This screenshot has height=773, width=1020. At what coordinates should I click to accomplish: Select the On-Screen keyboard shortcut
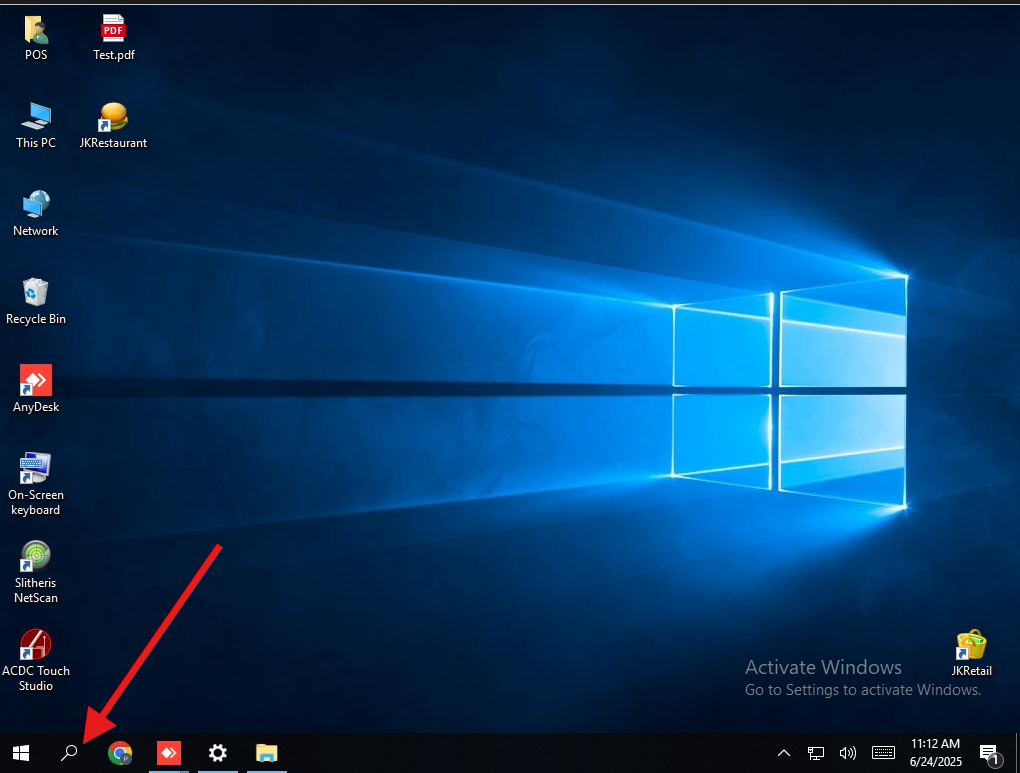(36, 468)
